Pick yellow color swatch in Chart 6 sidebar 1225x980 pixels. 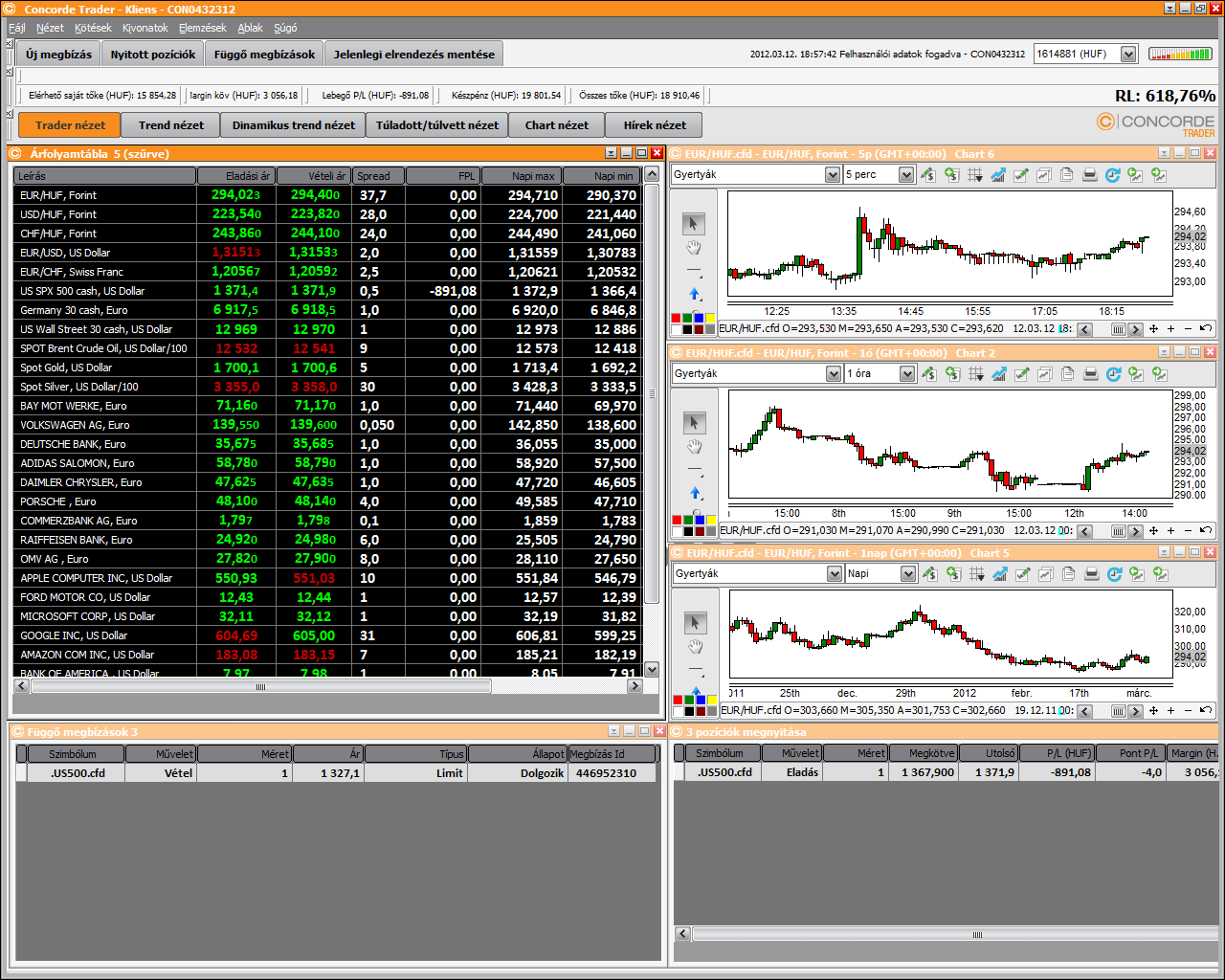[710, 318]
